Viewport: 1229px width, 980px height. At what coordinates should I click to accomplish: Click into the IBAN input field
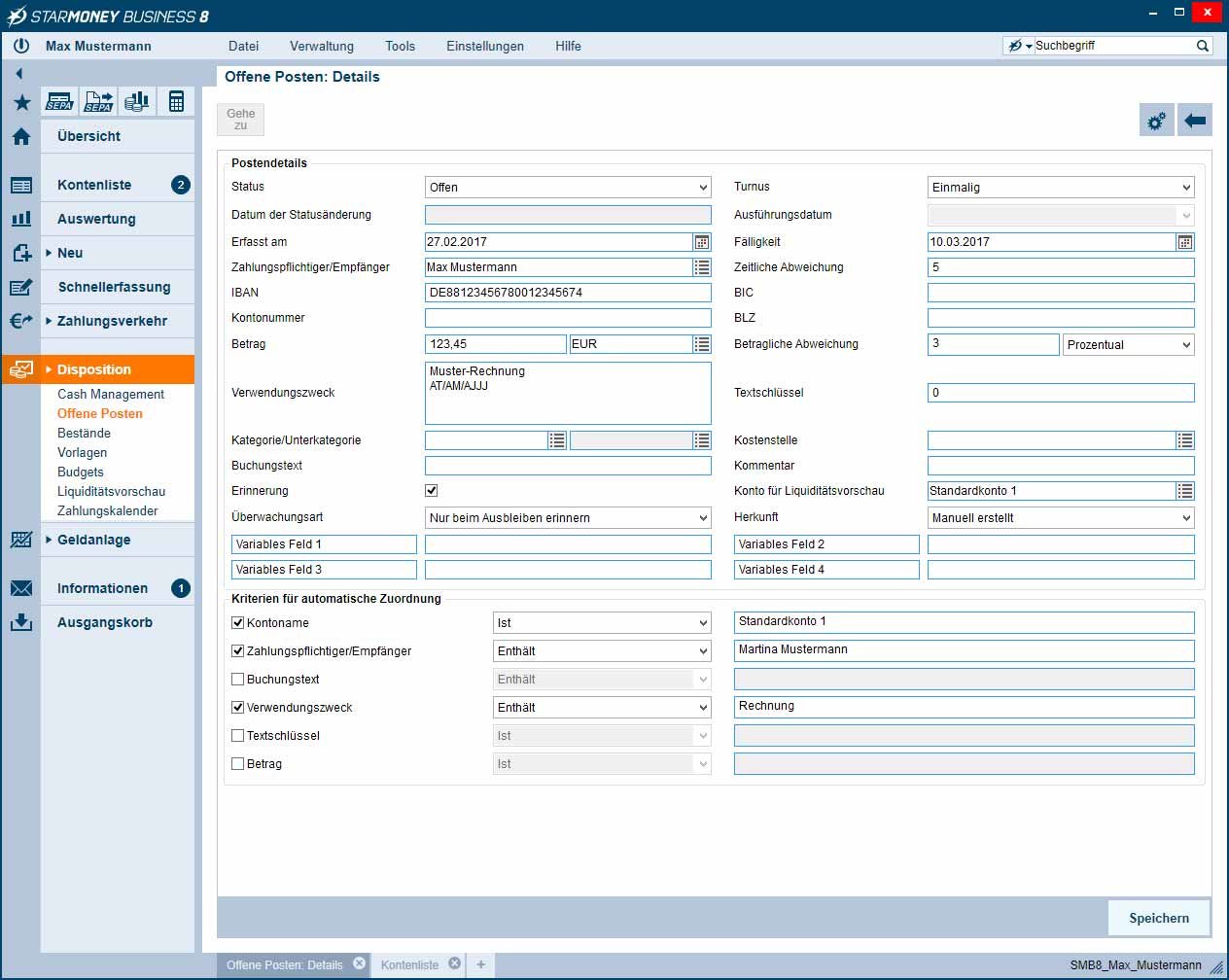(567, 293)
